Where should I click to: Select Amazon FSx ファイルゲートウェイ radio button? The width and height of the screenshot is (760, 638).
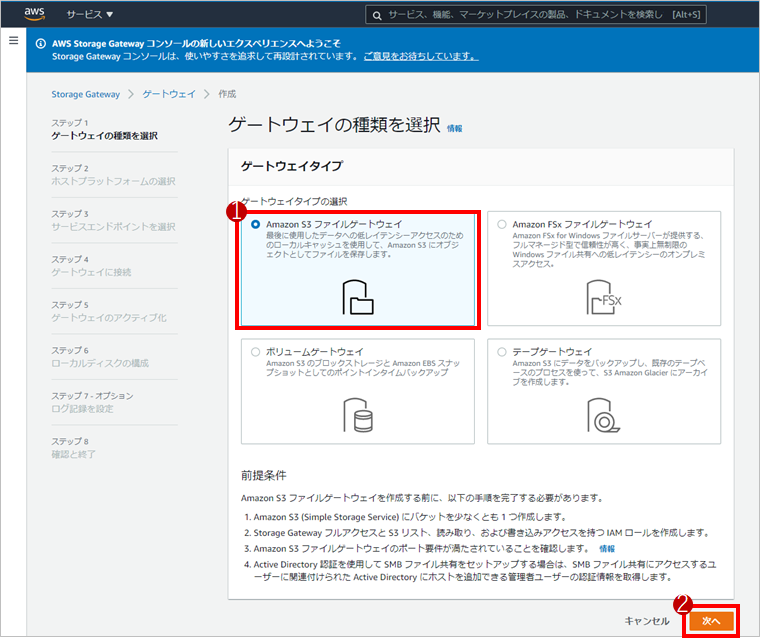(502, 224)
